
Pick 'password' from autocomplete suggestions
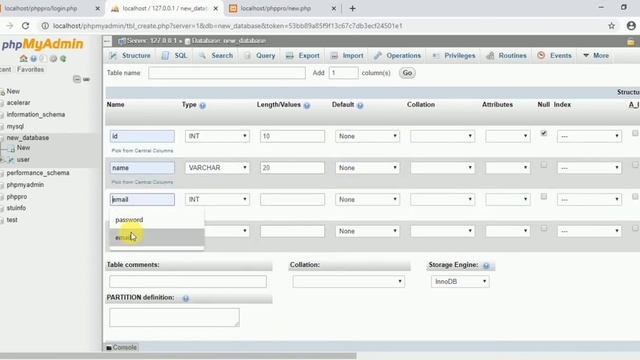(157, 220)
